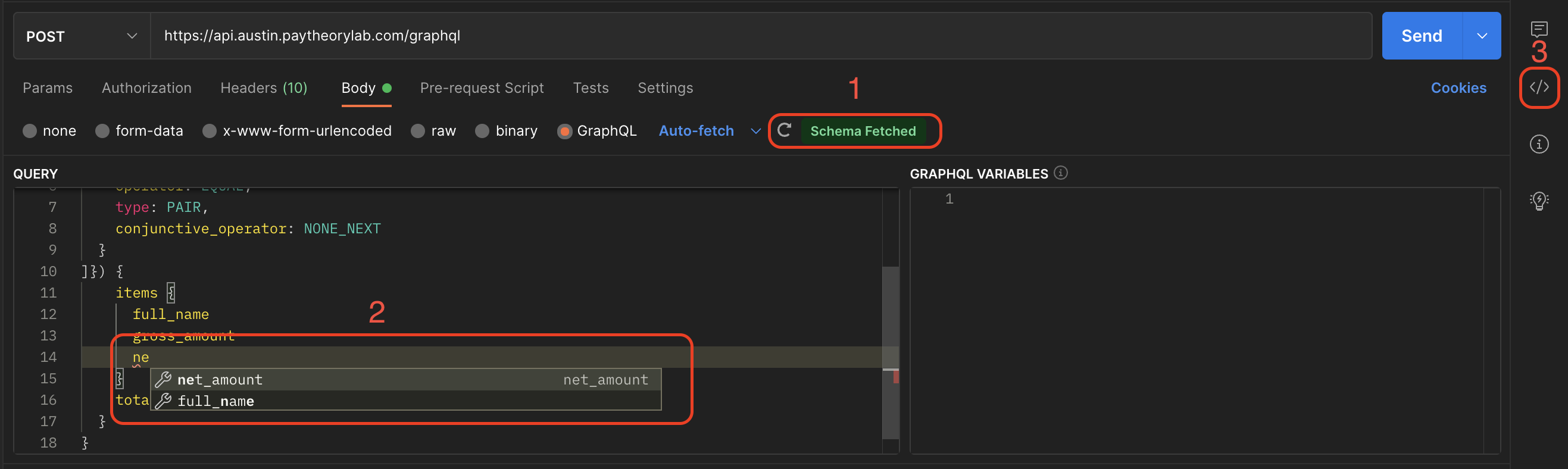Image resolution: width=1568 pixels, height=469 pixels.
Task: Choose full_name autocomplete suggestion
Action: tap(406, 401)
